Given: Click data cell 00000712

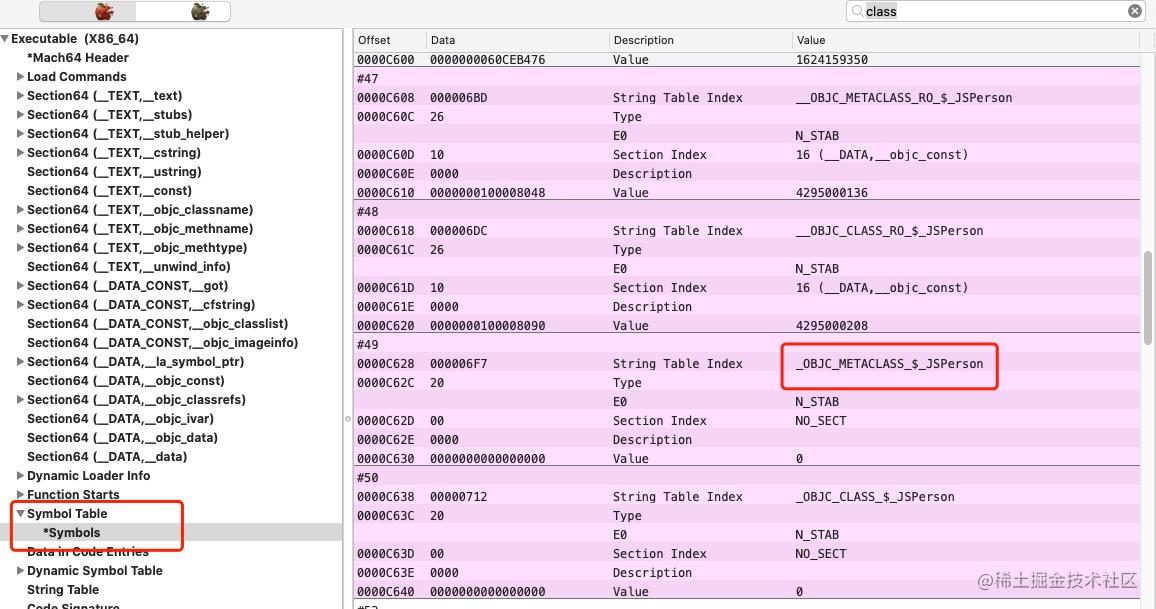Looking at the screenshot, I should pyautogui.click(x=459, y=497).
